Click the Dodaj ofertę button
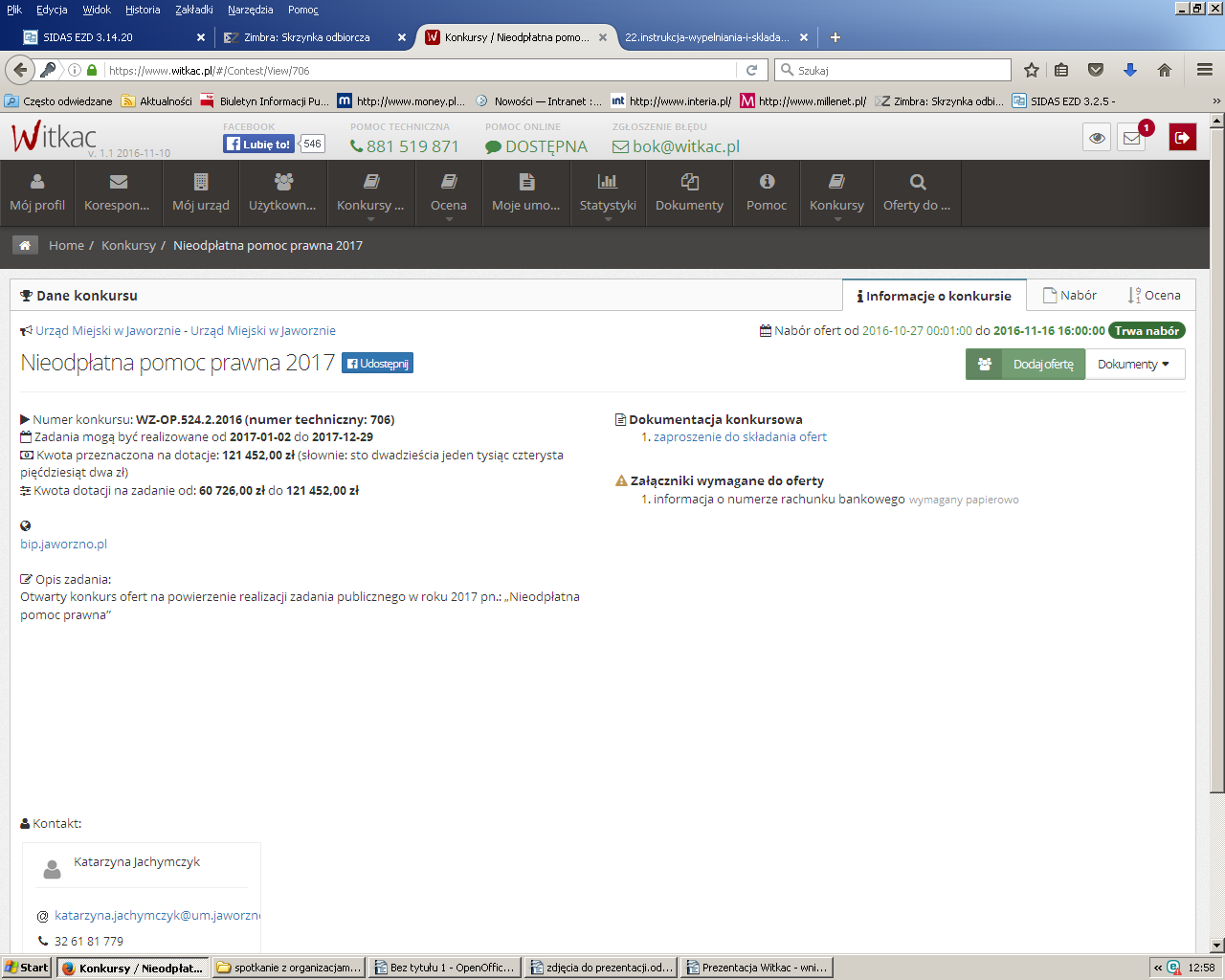This screenshot has width=1225, height=980. (x=1025, y=364)
